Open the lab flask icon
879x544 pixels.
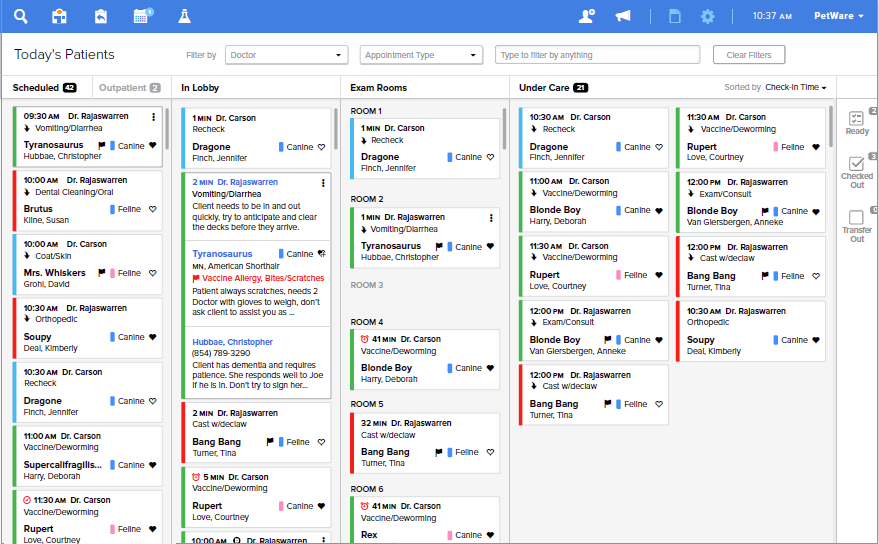click(184, 16)
